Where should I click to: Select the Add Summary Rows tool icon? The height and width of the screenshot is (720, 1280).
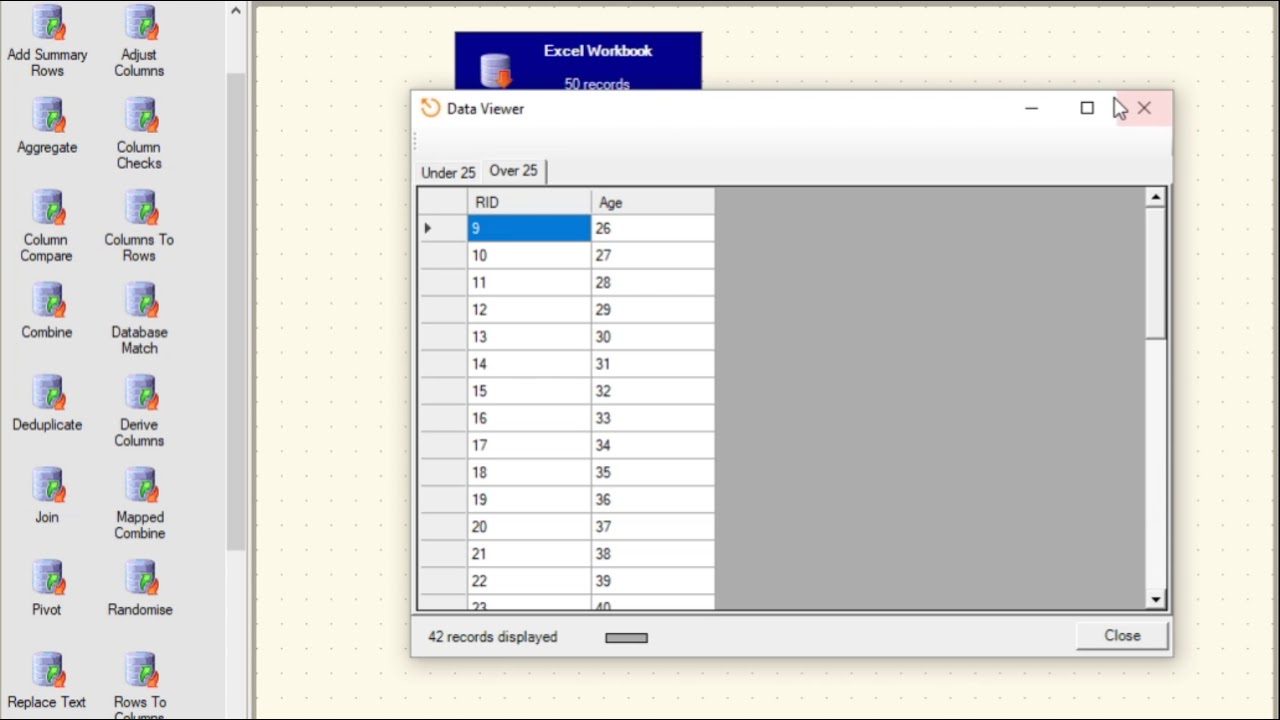48,22
